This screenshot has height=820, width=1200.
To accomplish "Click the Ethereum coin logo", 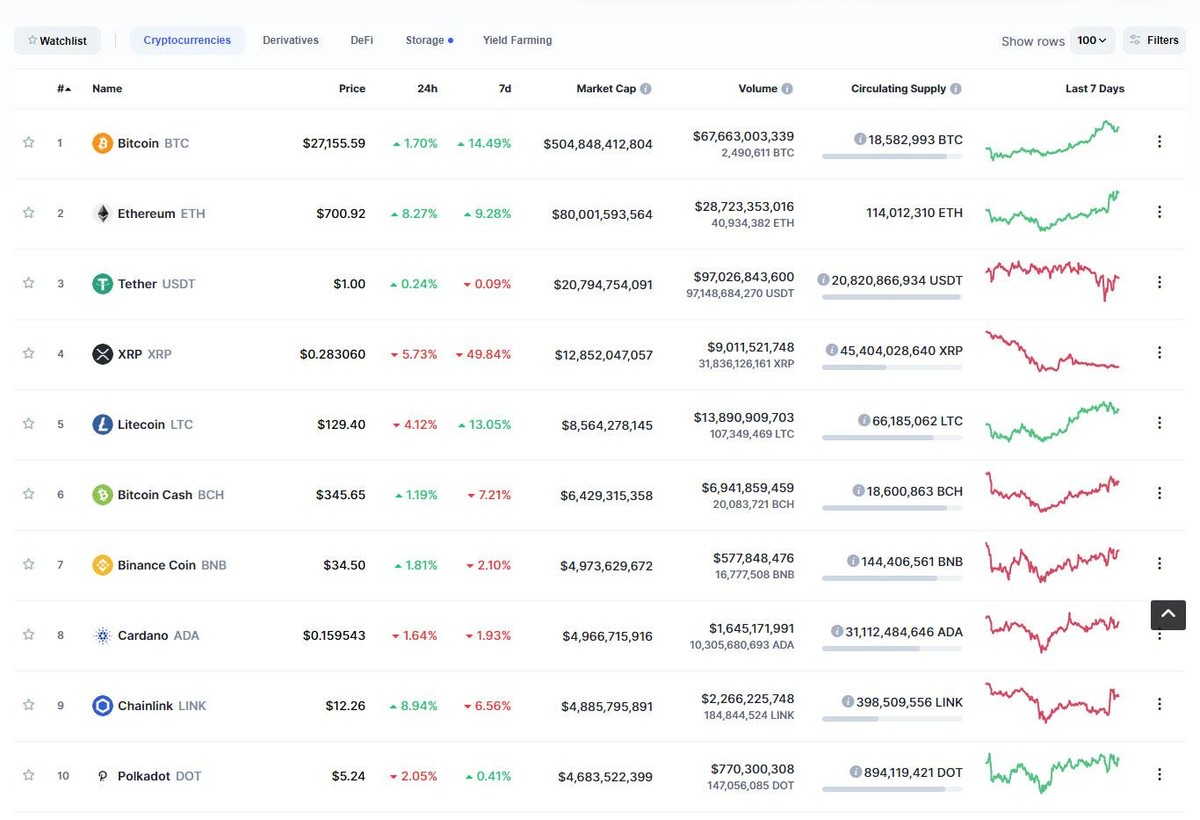I will [x=101, y=213].
